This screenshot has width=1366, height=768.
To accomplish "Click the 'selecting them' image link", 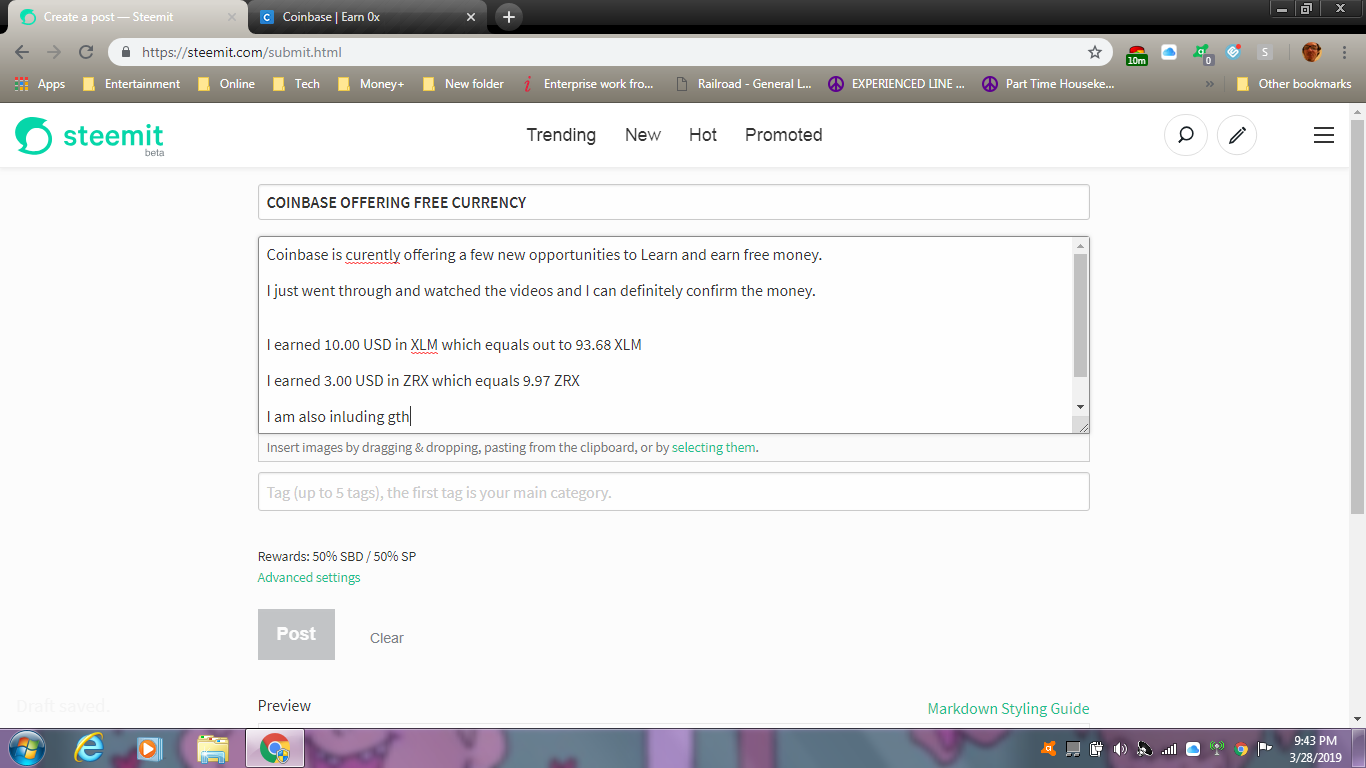I will click(714, 448).
